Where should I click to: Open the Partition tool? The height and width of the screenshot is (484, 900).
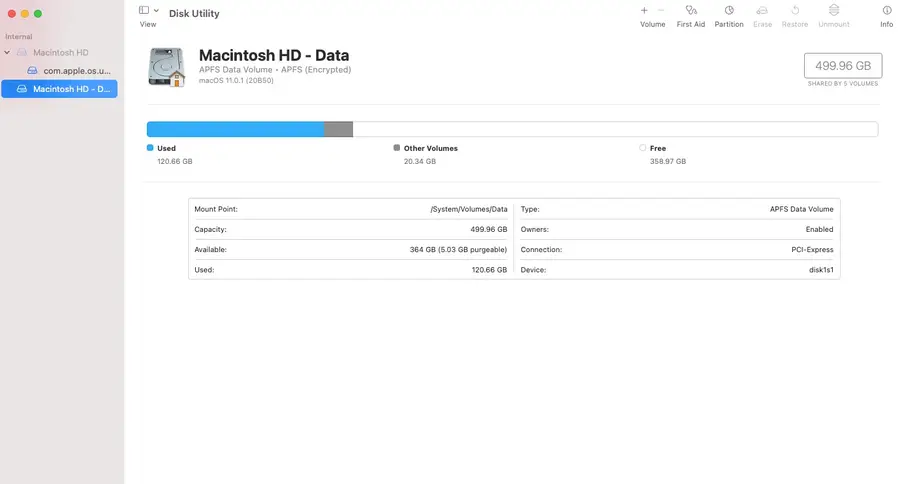pos(728,10)
